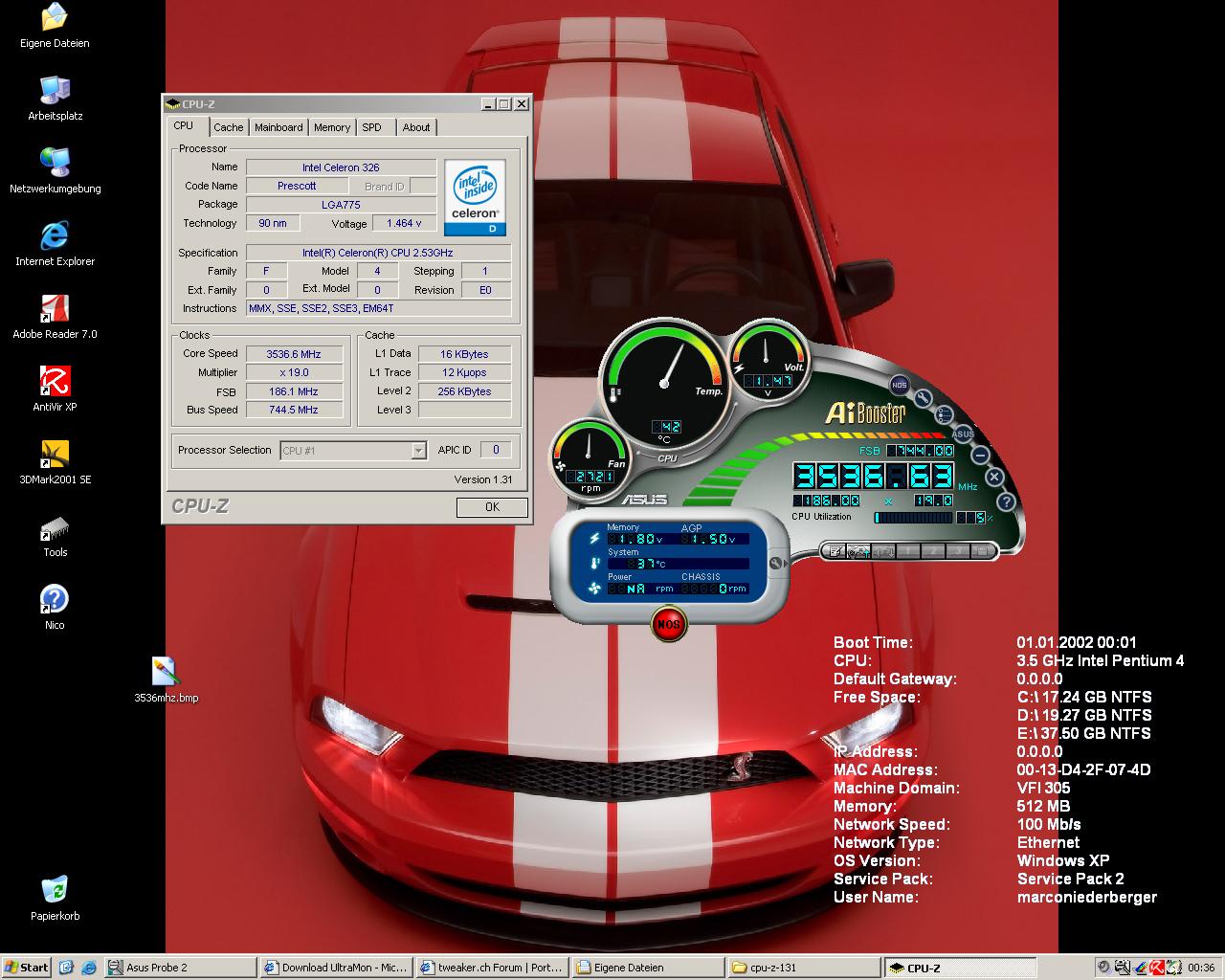Click the AI Booster options list icon
This screenshot has width=1225, height=980.
(945, 414)
